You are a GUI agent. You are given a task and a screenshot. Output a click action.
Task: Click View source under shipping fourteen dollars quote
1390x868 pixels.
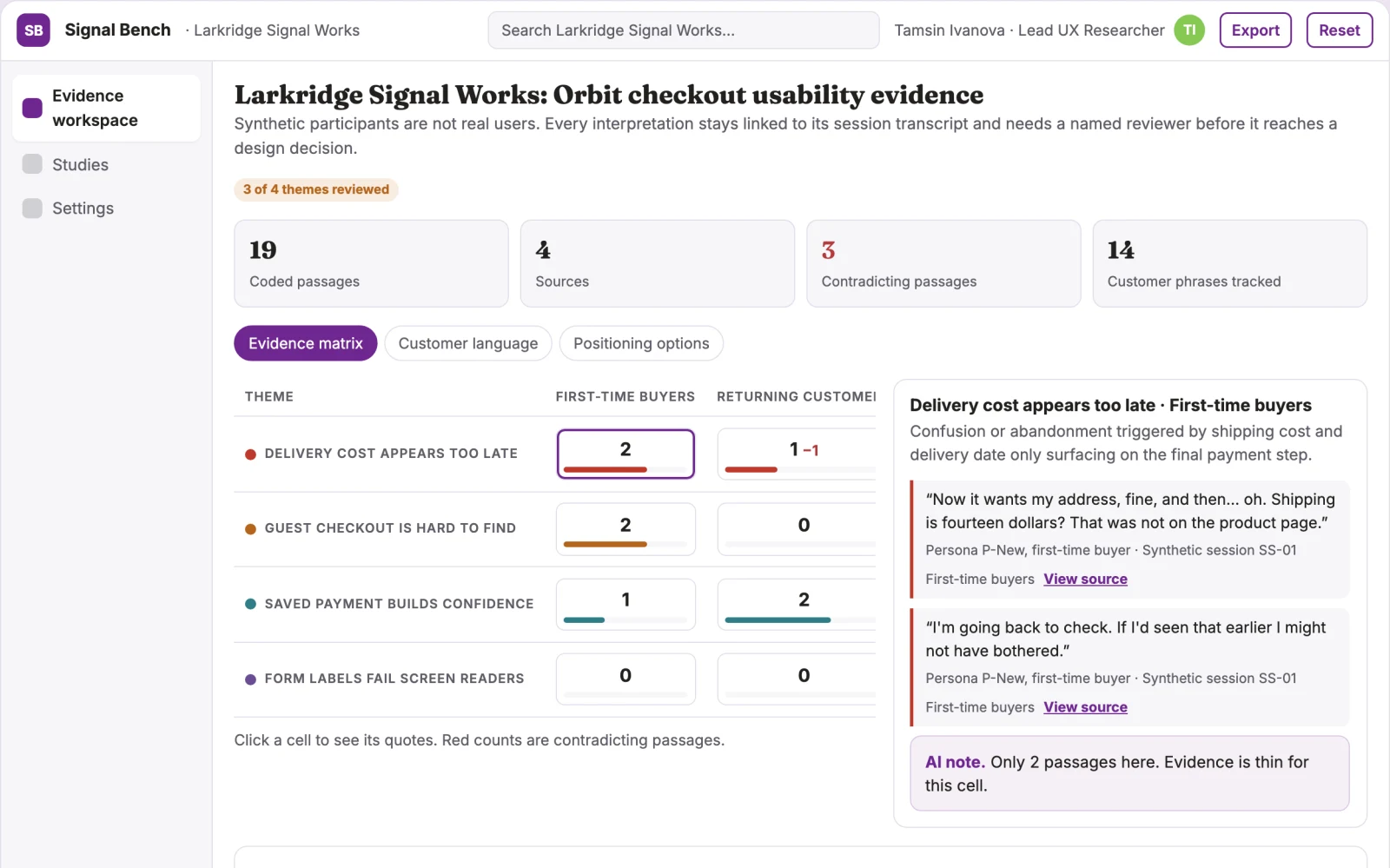[1085, 579]
